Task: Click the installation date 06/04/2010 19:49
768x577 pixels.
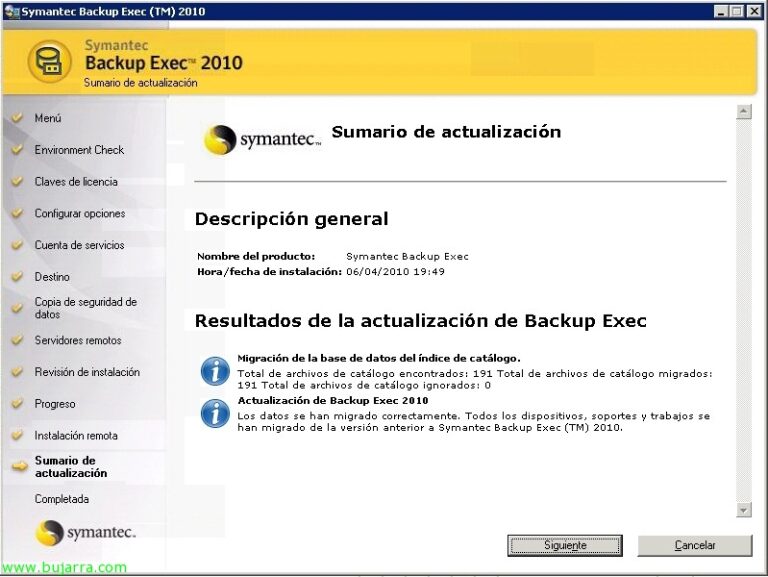Action: [395, 271]
